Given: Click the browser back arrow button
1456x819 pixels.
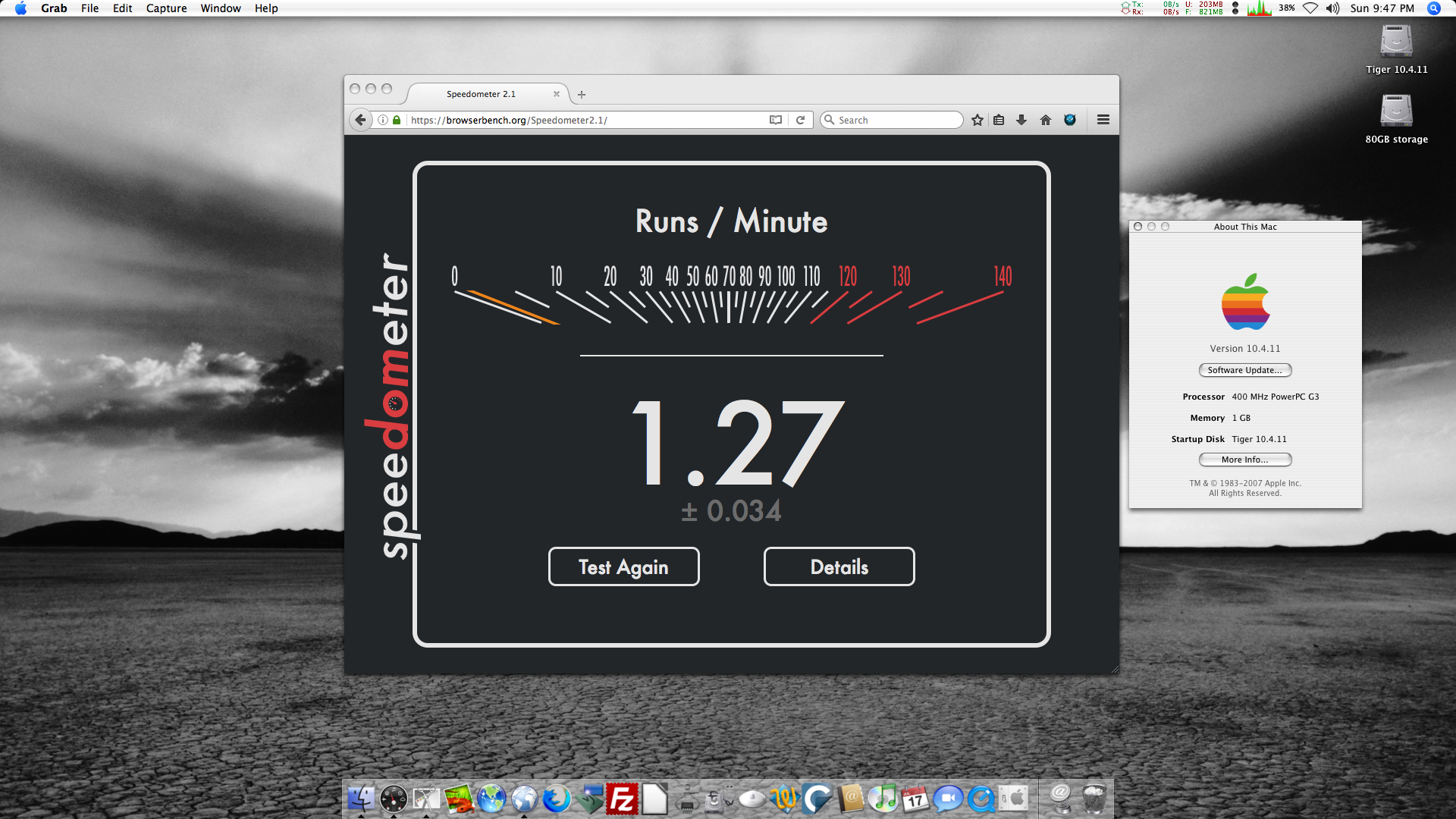Looking at the screenshot, I should point(361,120).
